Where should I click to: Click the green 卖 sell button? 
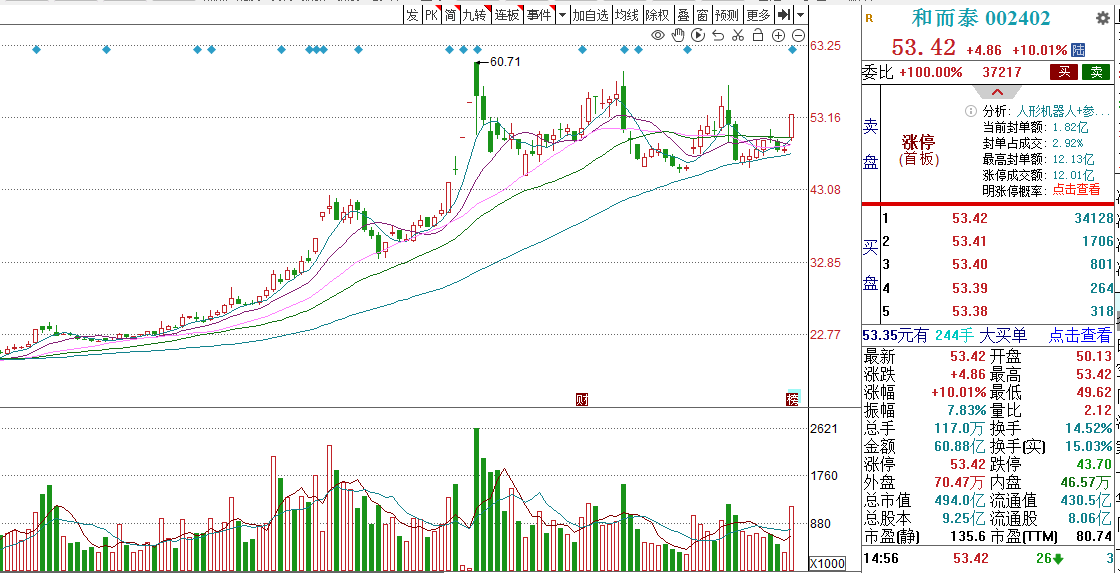pyautogui.click(x=1096, y=71)
